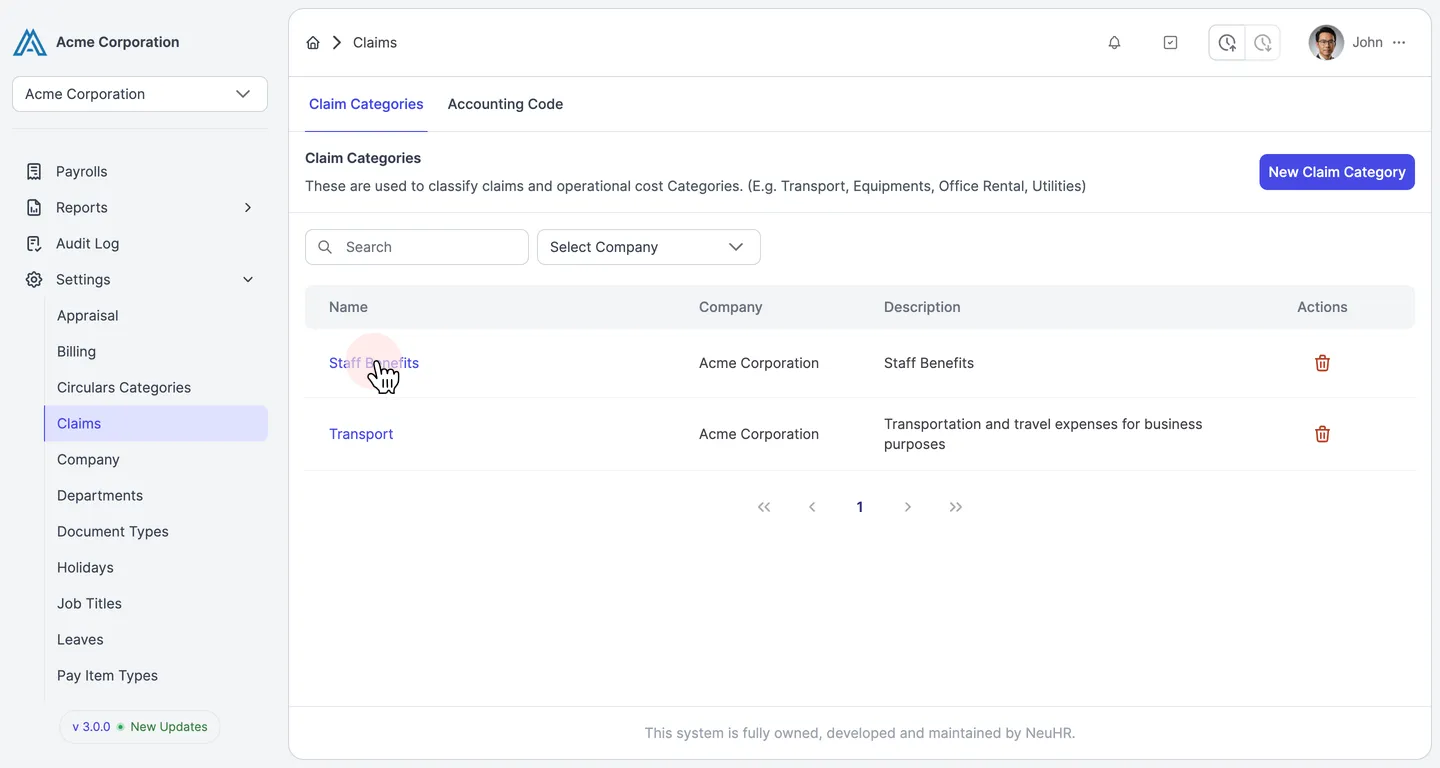This screenshot has height=768, width=1440.
Task: Open the Acme Corporation company switcher
Action: pos(140,94)
